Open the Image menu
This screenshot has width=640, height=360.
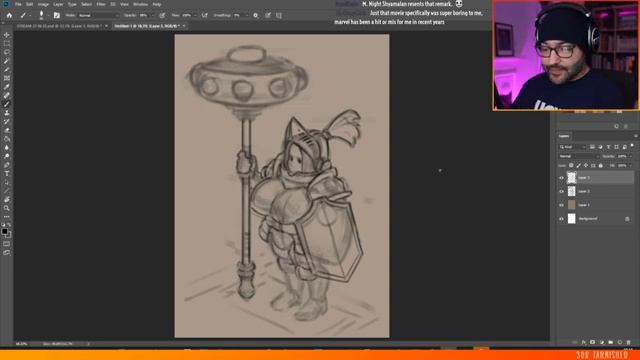[43, 4]
